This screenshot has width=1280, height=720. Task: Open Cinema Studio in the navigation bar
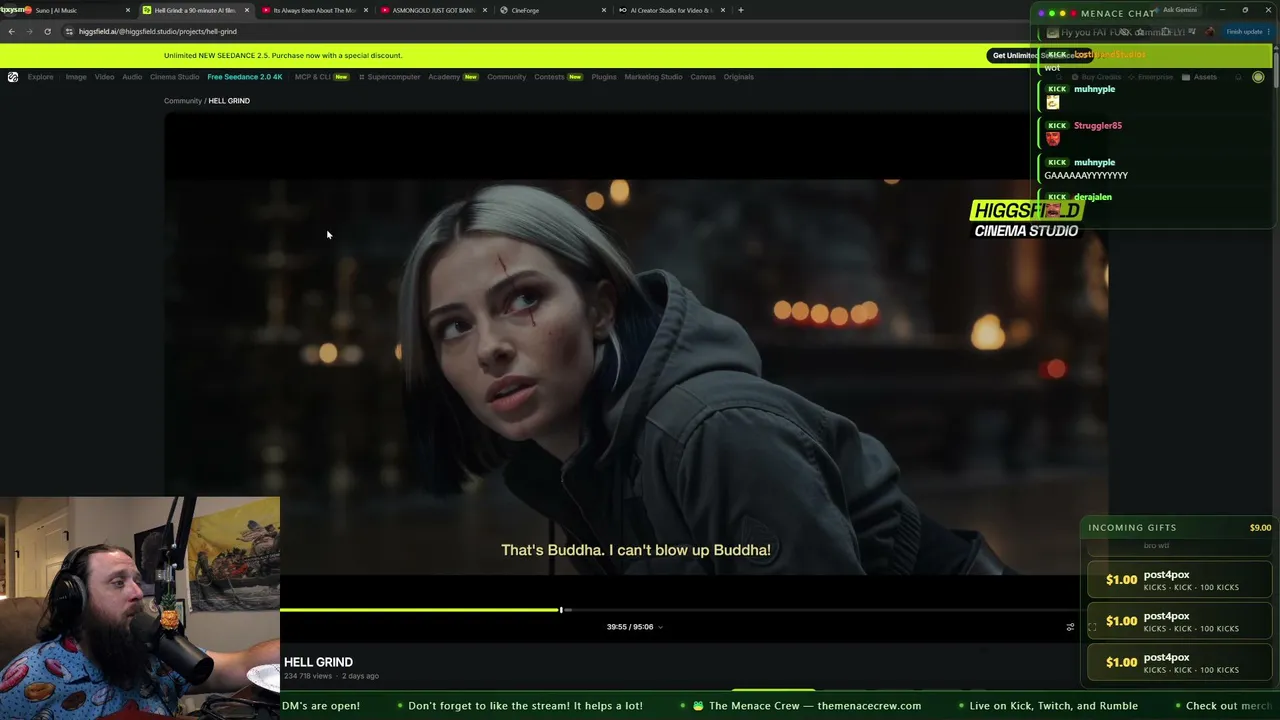point(175,77)
